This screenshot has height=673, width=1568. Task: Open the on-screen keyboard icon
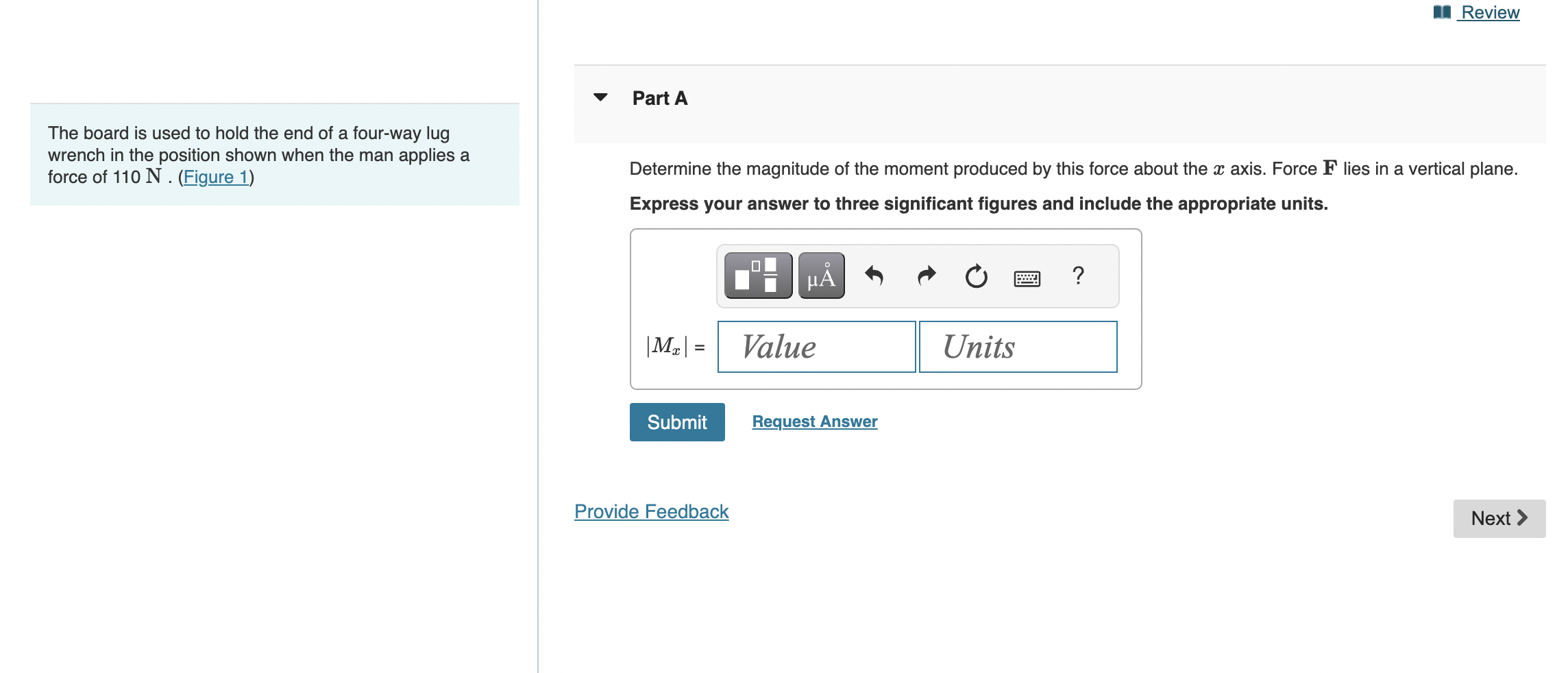[1027, 277]
